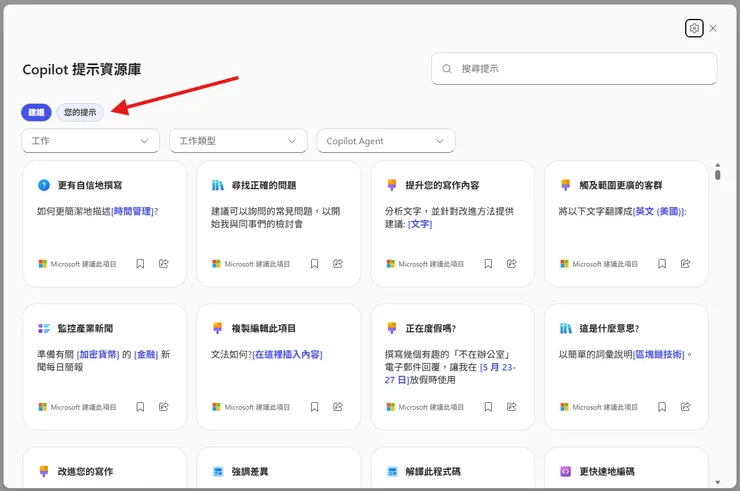Image resolution: width=740 pixels, height=491 pixels.
Task: Share the 更有自信地撰寫 prompt
Action: (x=163, y=263)
